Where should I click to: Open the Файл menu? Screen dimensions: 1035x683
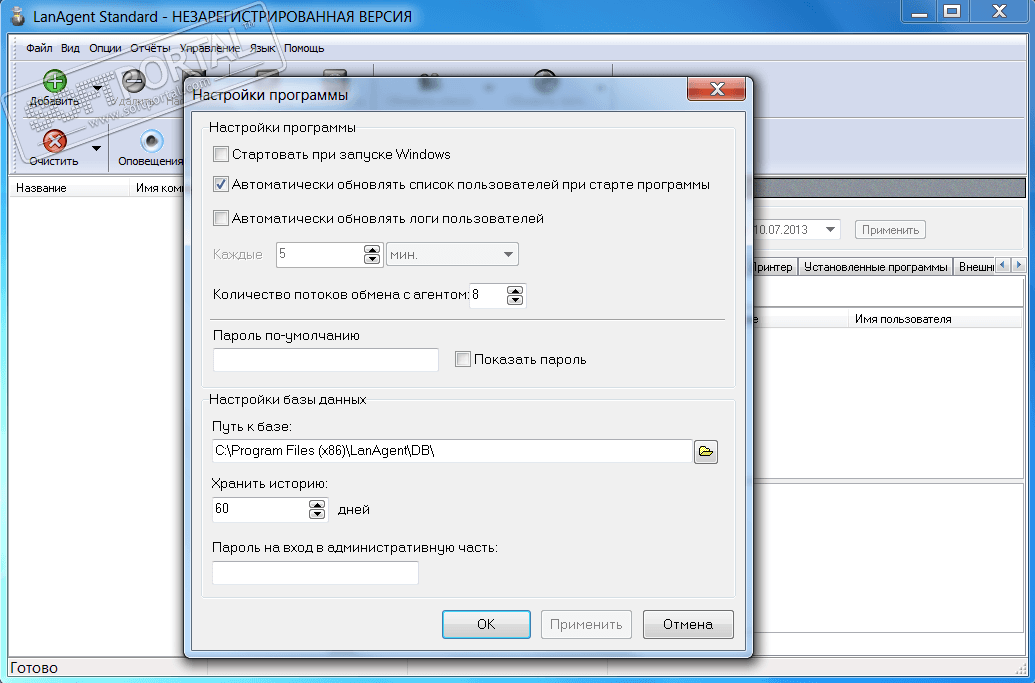tap(39, 48)
